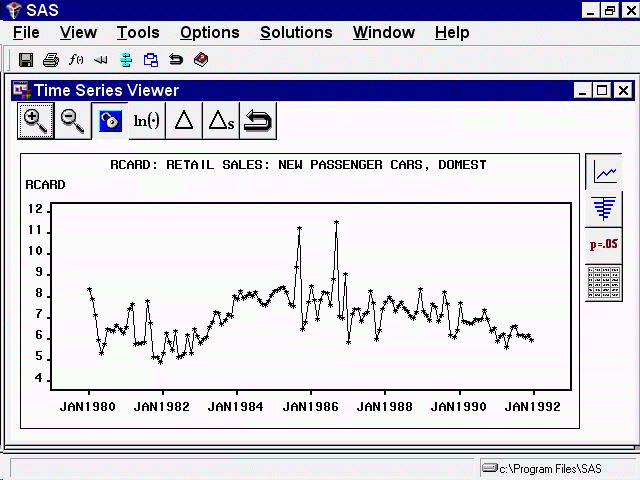Apply seasonal difference with triangle-s button
Image resolution: width=640 pixels, height=480 pixels.
(x=220, y=121)
